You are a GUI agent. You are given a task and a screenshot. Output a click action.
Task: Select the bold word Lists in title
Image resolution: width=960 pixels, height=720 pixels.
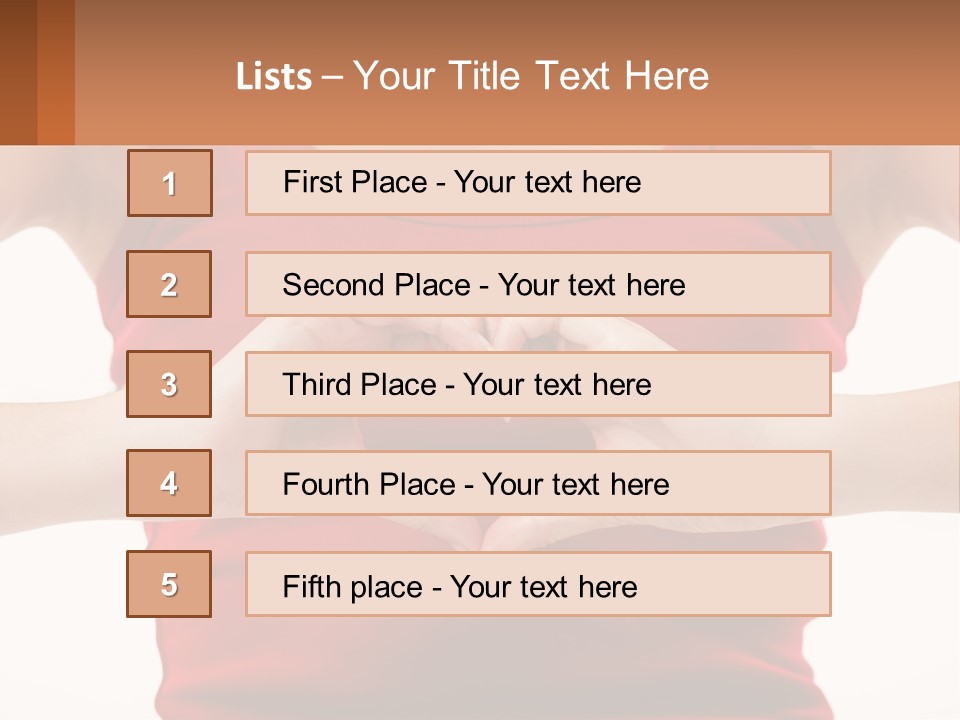[x=274, y=77]
